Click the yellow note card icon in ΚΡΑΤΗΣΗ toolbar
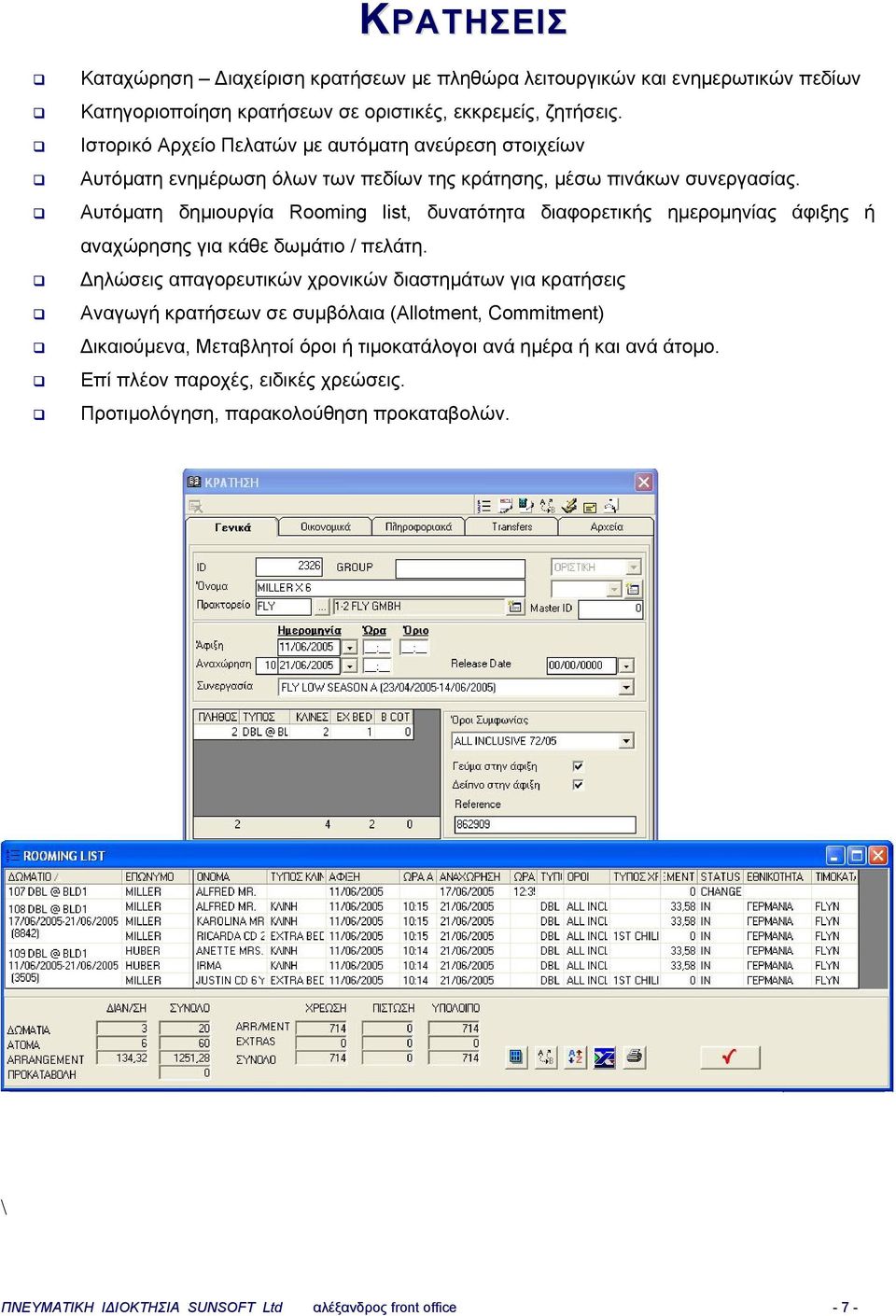This screenshot has height=1316, width=896. (590, 506)
